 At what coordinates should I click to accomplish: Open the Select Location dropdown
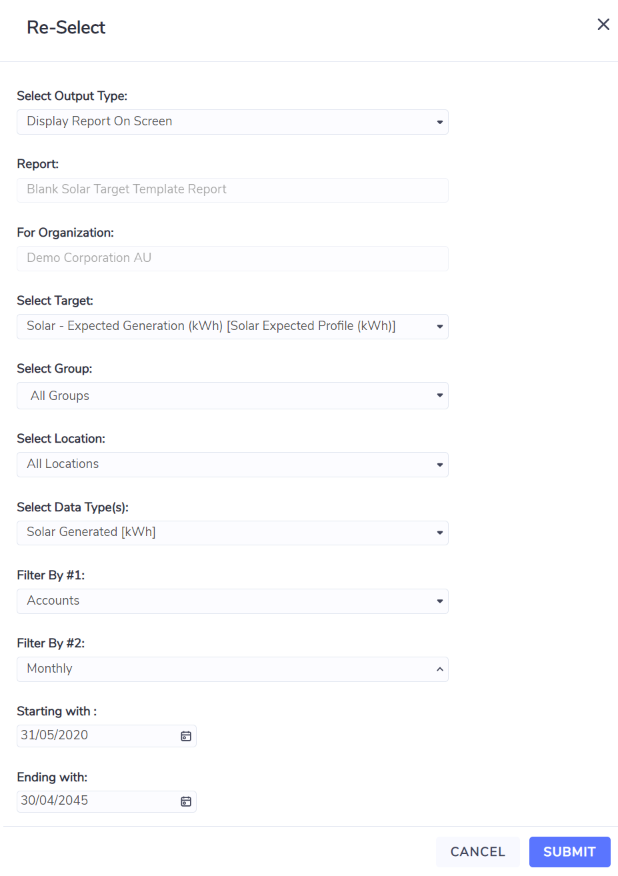(232, 464)
